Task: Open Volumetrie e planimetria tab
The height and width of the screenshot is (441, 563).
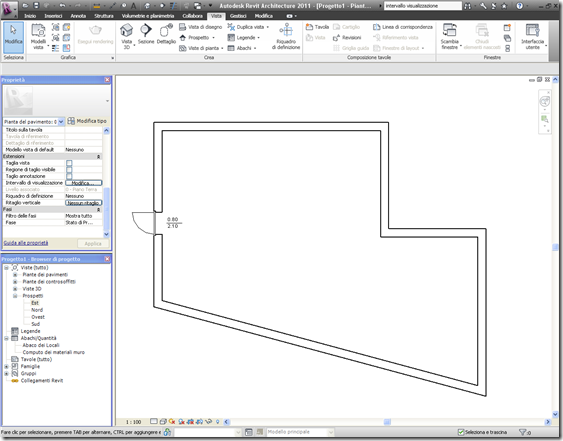Action: point(148,16)
